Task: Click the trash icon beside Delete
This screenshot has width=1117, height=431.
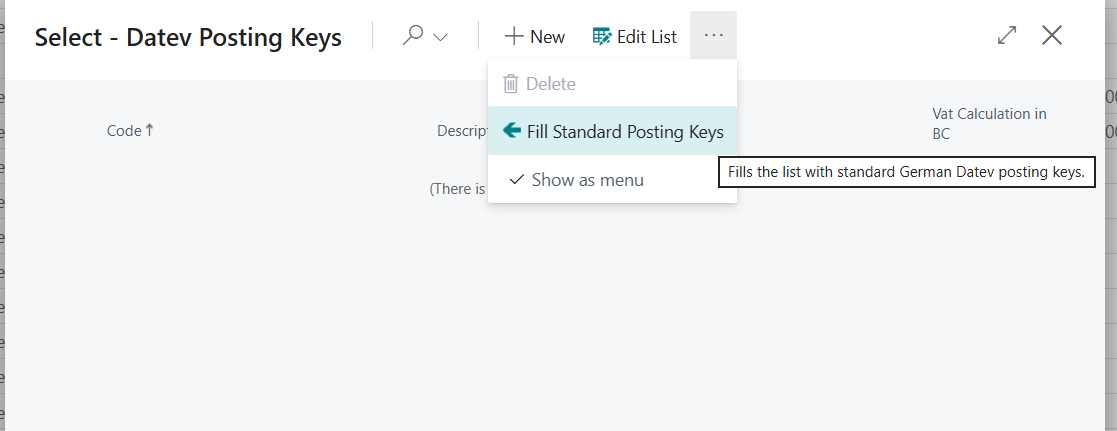Action: point(511,84)
